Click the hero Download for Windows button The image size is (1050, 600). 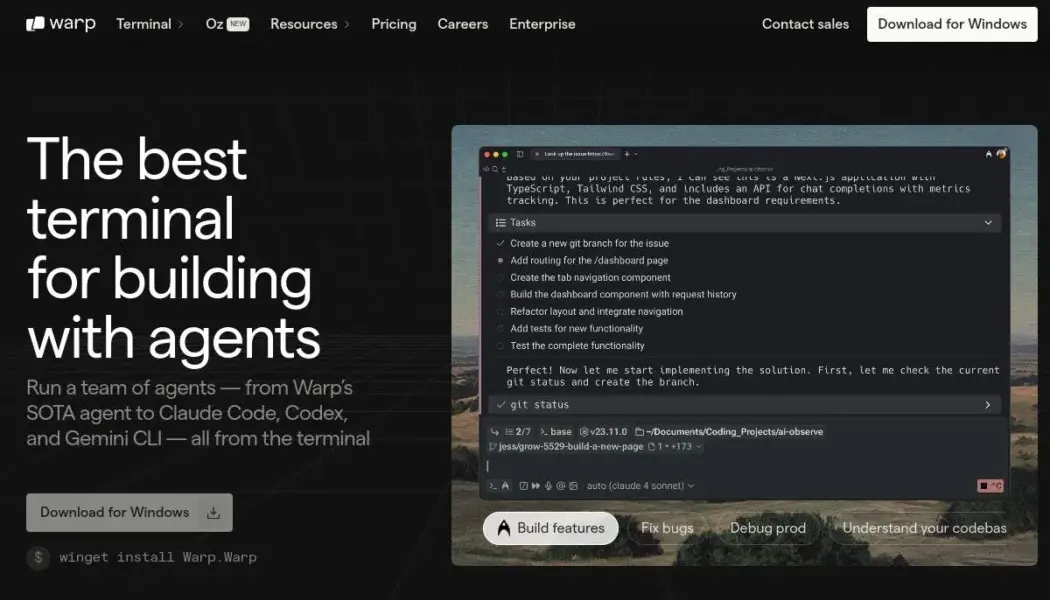click(129, 512)
